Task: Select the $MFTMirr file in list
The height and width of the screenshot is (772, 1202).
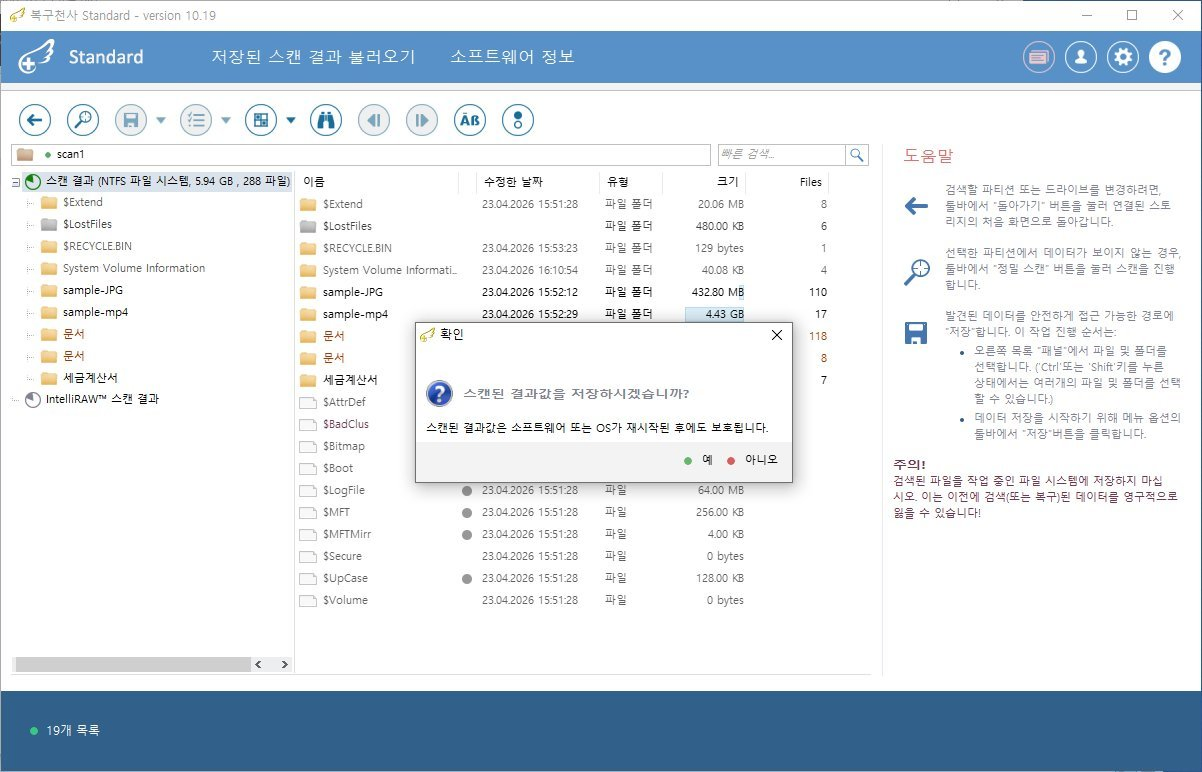Action: click(x=565, y=534)
